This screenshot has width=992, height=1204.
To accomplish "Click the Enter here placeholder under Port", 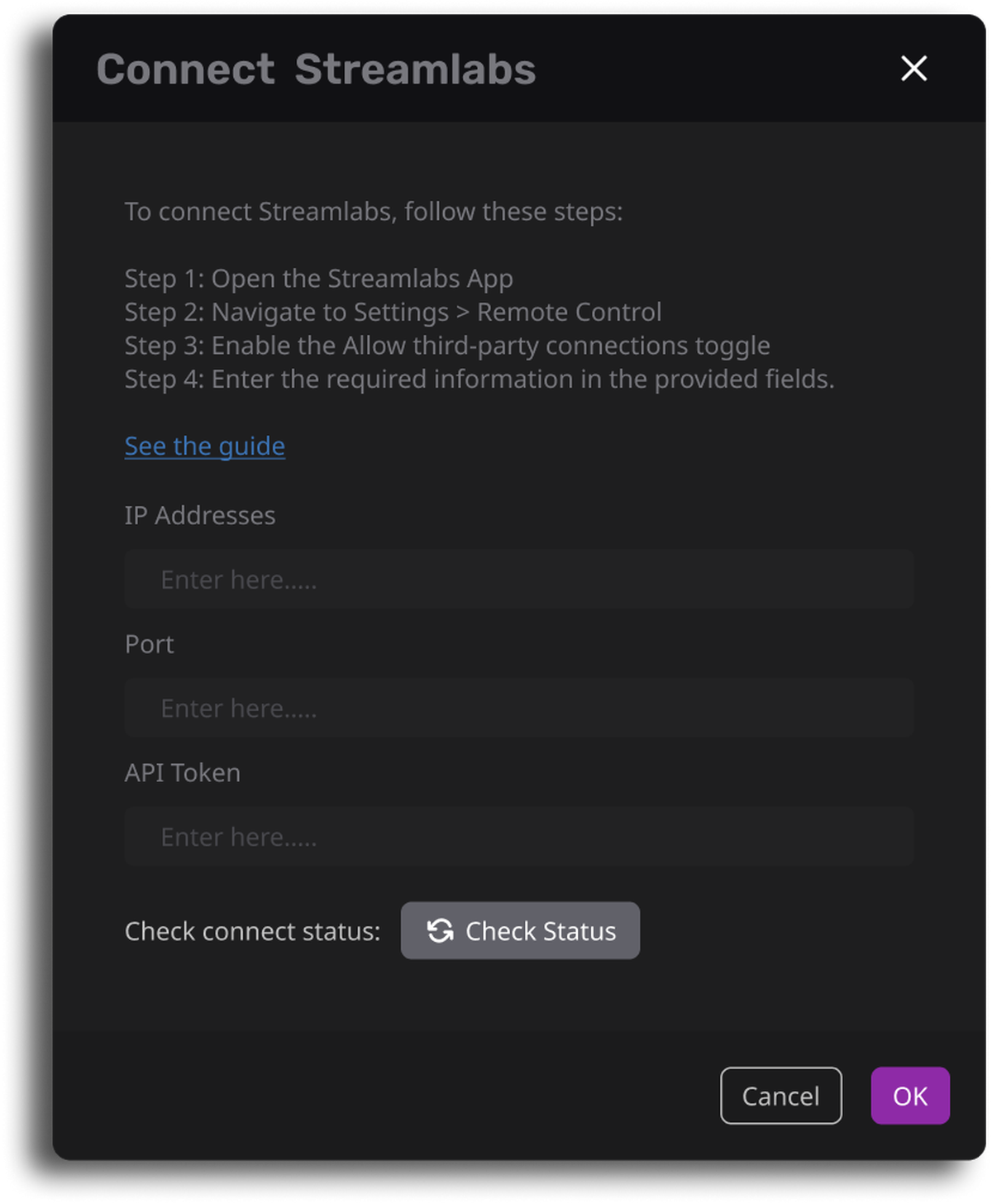I will pos(239,709).
